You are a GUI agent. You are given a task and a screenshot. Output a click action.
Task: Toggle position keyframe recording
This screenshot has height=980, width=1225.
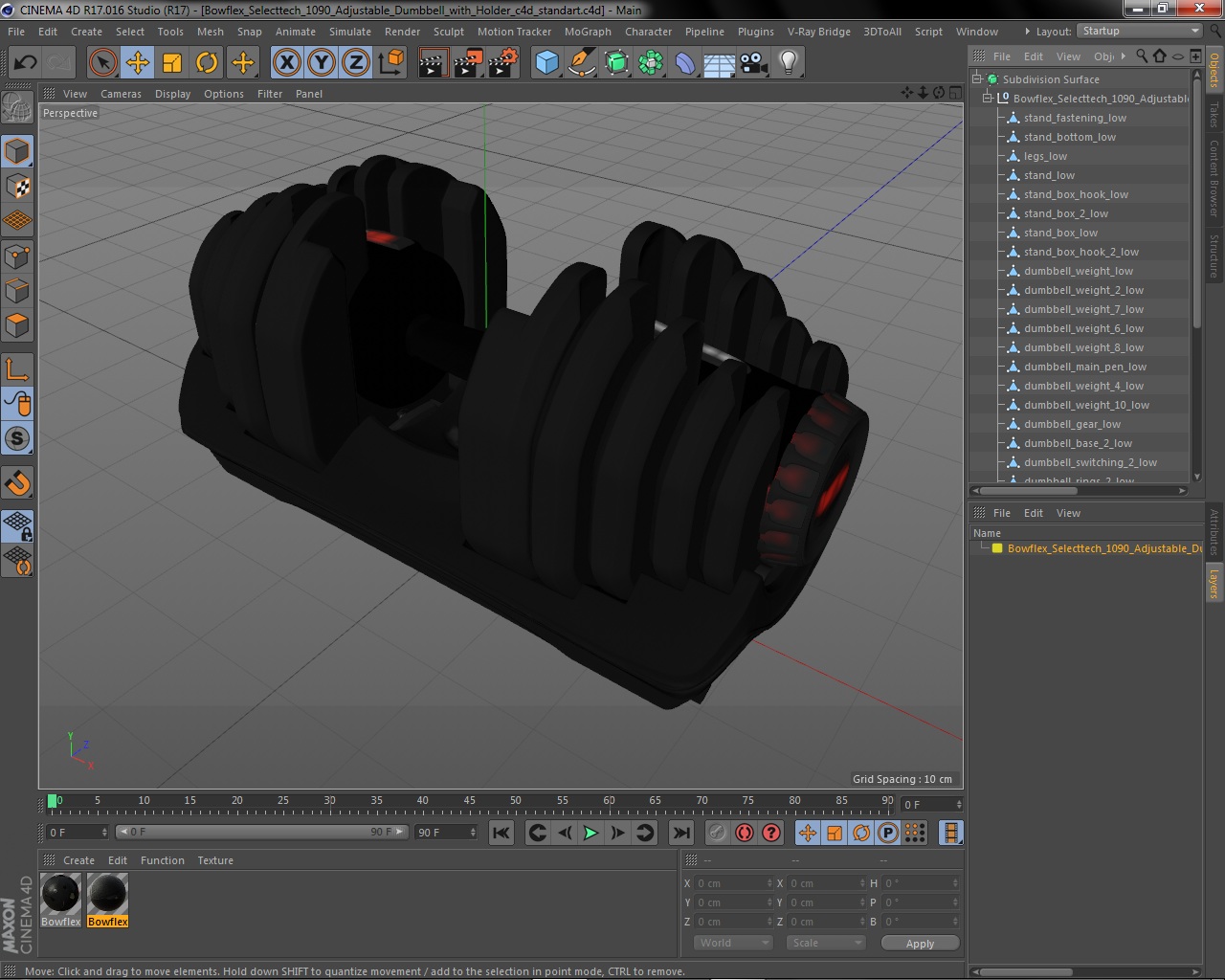click(x=807, y=833)
